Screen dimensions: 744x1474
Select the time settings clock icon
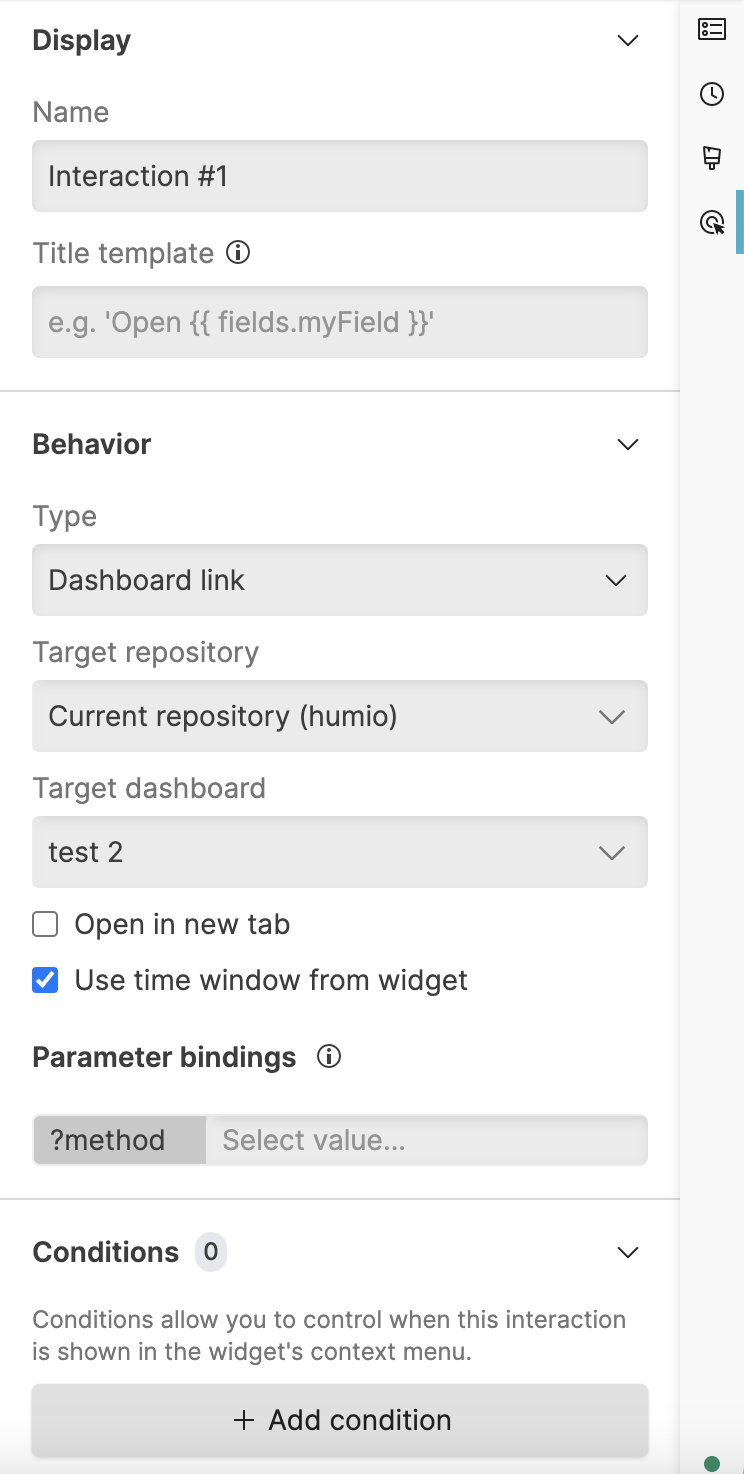712,95
